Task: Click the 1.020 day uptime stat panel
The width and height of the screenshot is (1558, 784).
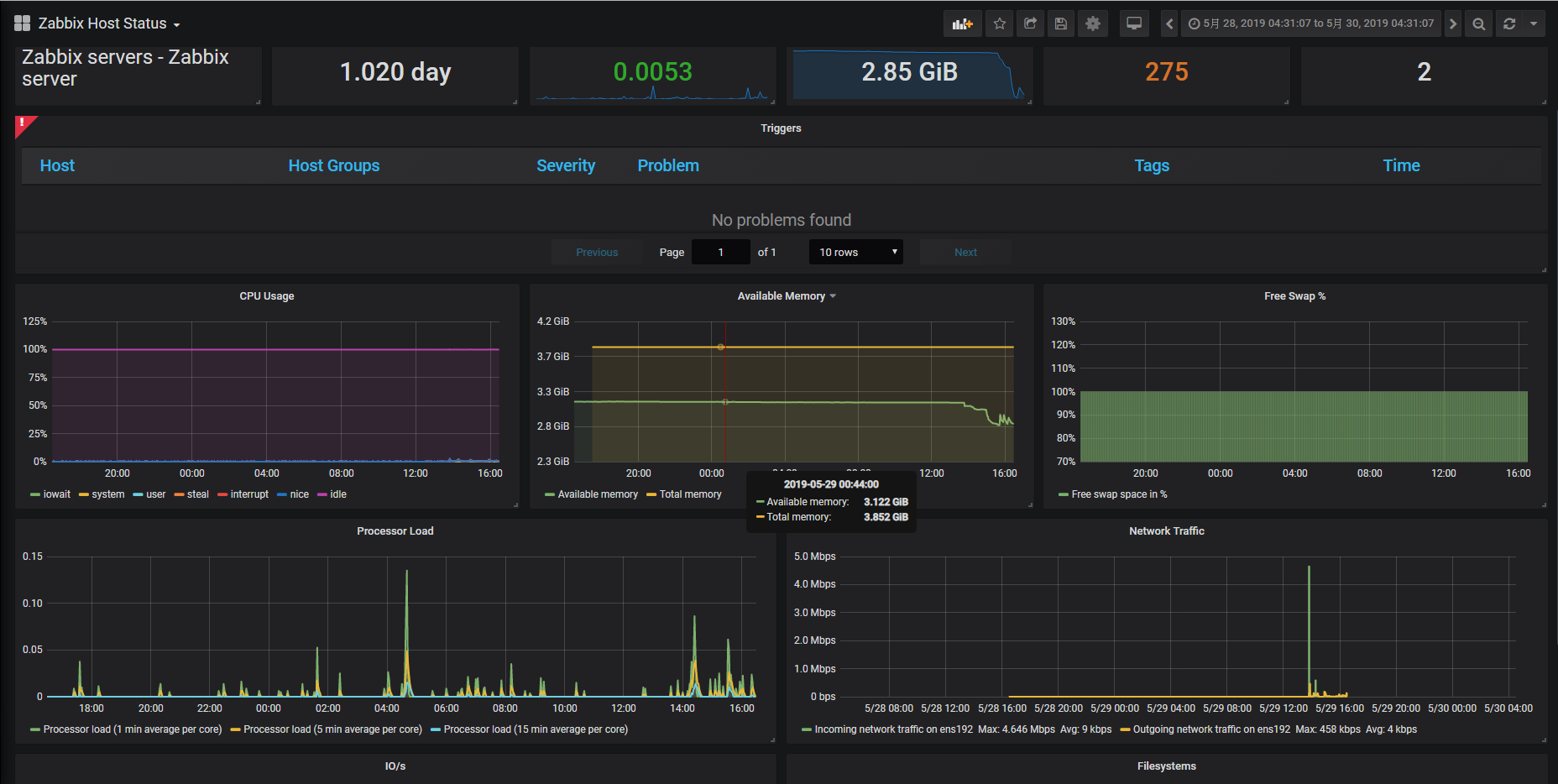Action: point(395,72)
